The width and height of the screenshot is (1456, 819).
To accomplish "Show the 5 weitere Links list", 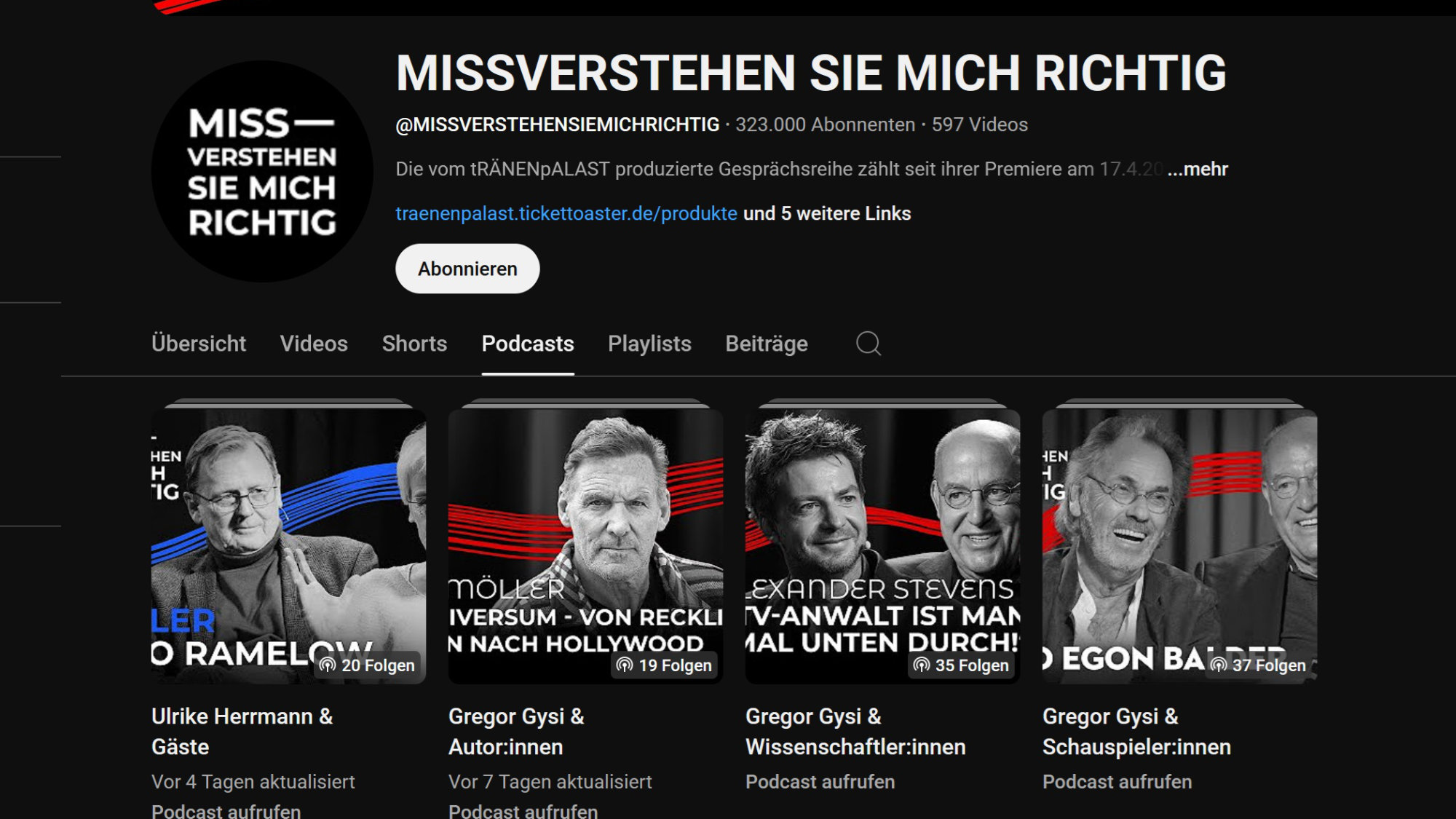I will coord(827,213).
